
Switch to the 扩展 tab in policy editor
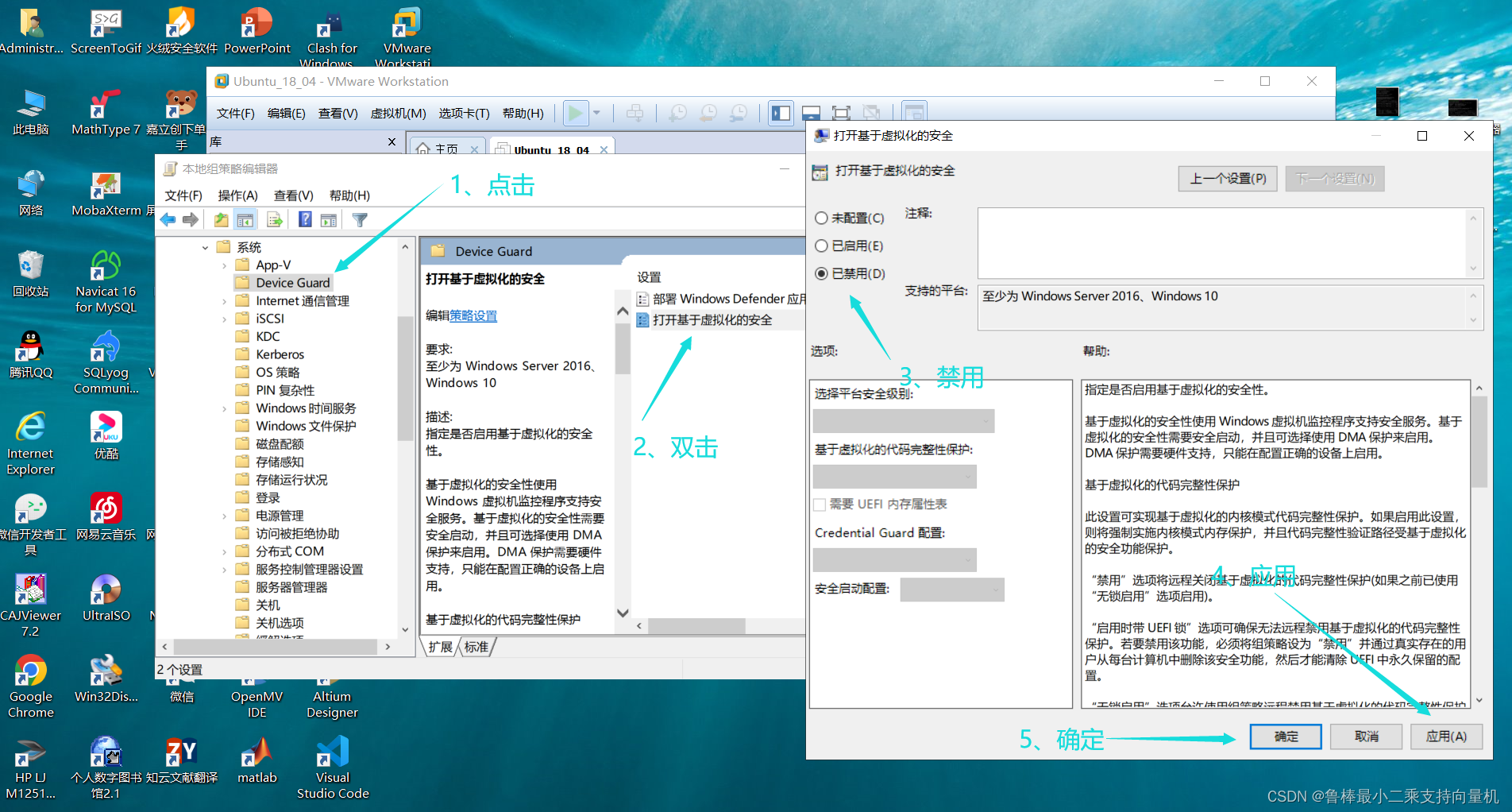point(440,647)
